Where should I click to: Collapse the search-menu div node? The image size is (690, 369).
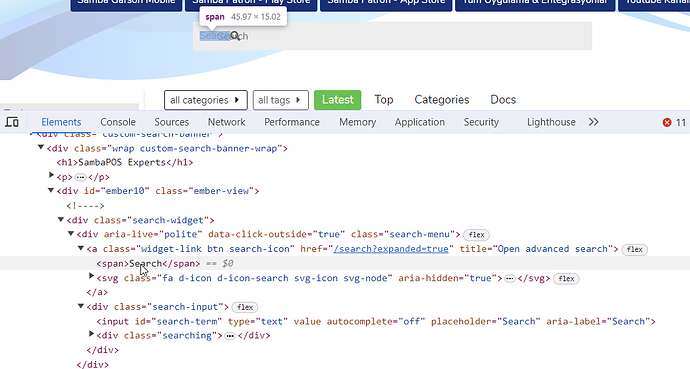click(x=71, y=234)
